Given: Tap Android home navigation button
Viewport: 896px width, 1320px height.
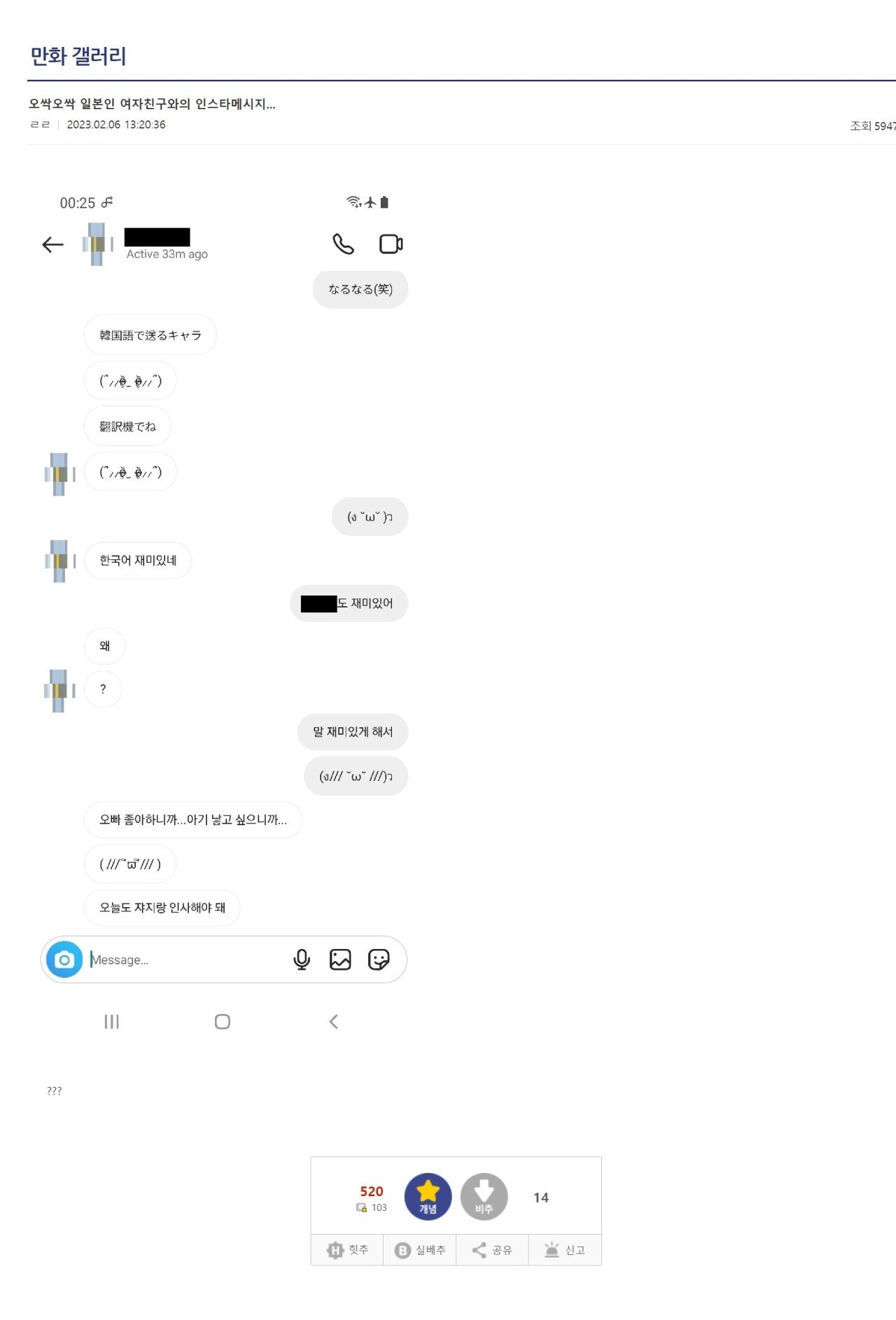Looking at the screenshot, I should pyautogui.click(x=223, y=1022).
